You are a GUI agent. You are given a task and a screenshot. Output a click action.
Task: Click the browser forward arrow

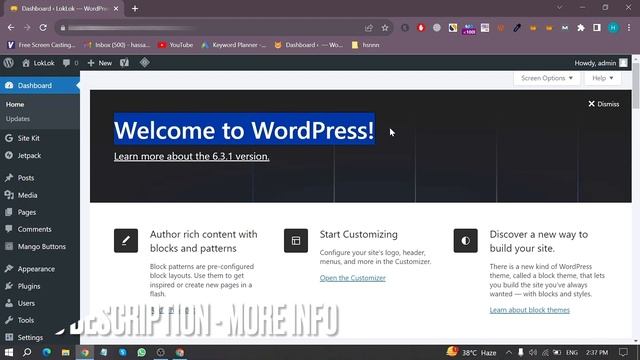point(27,28)
